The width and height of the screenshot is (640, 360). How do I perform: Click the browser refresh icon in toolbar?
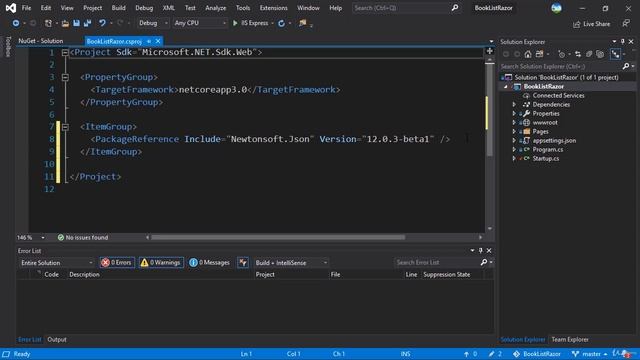281,23
